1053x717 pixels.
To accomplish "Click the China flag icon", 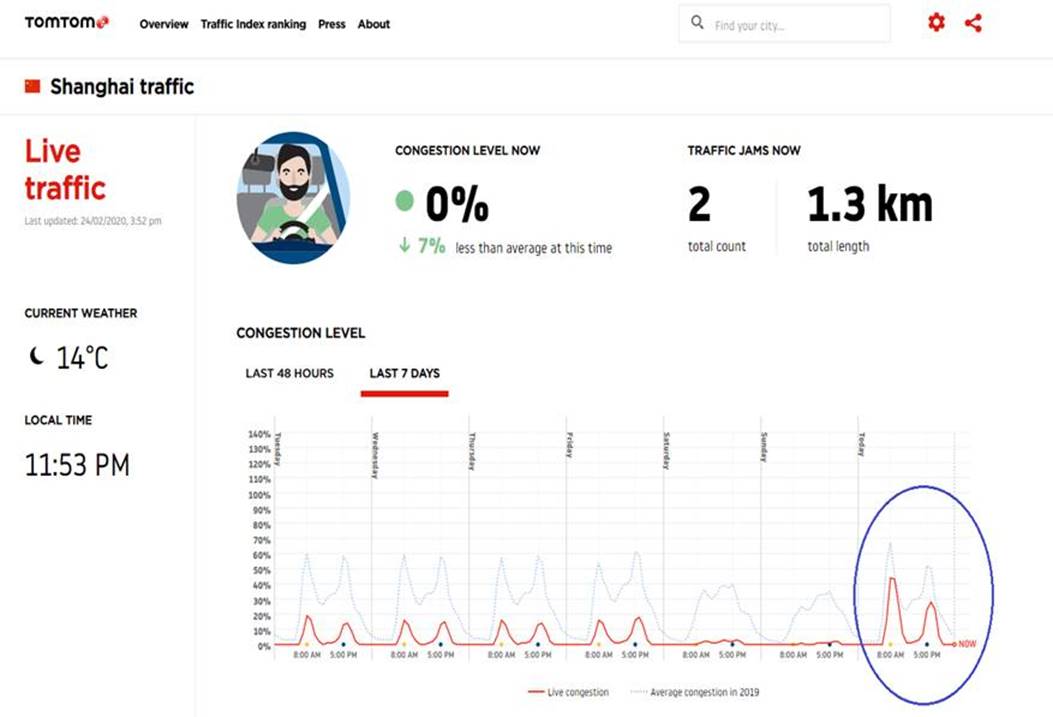I will 33,87.
